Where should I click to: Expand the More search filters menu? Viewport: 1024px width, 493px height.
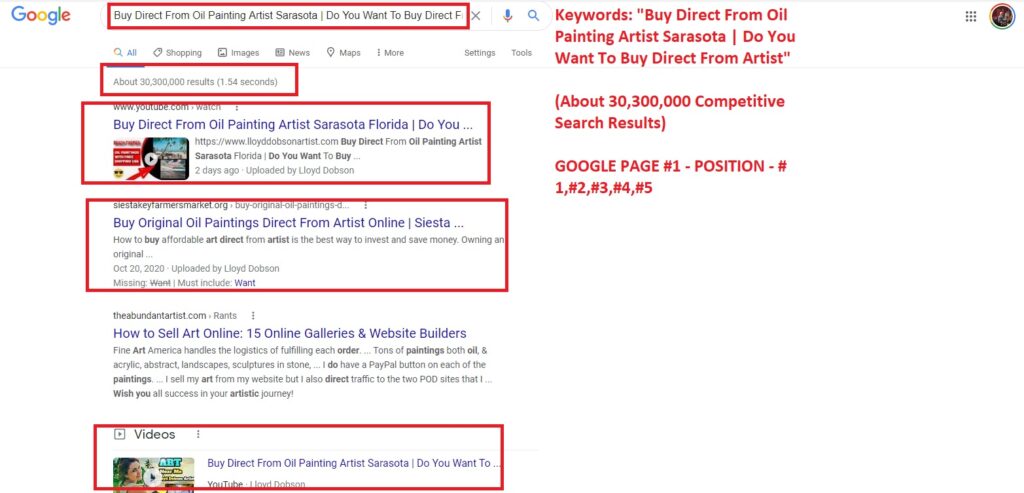[x=388, y=53]
